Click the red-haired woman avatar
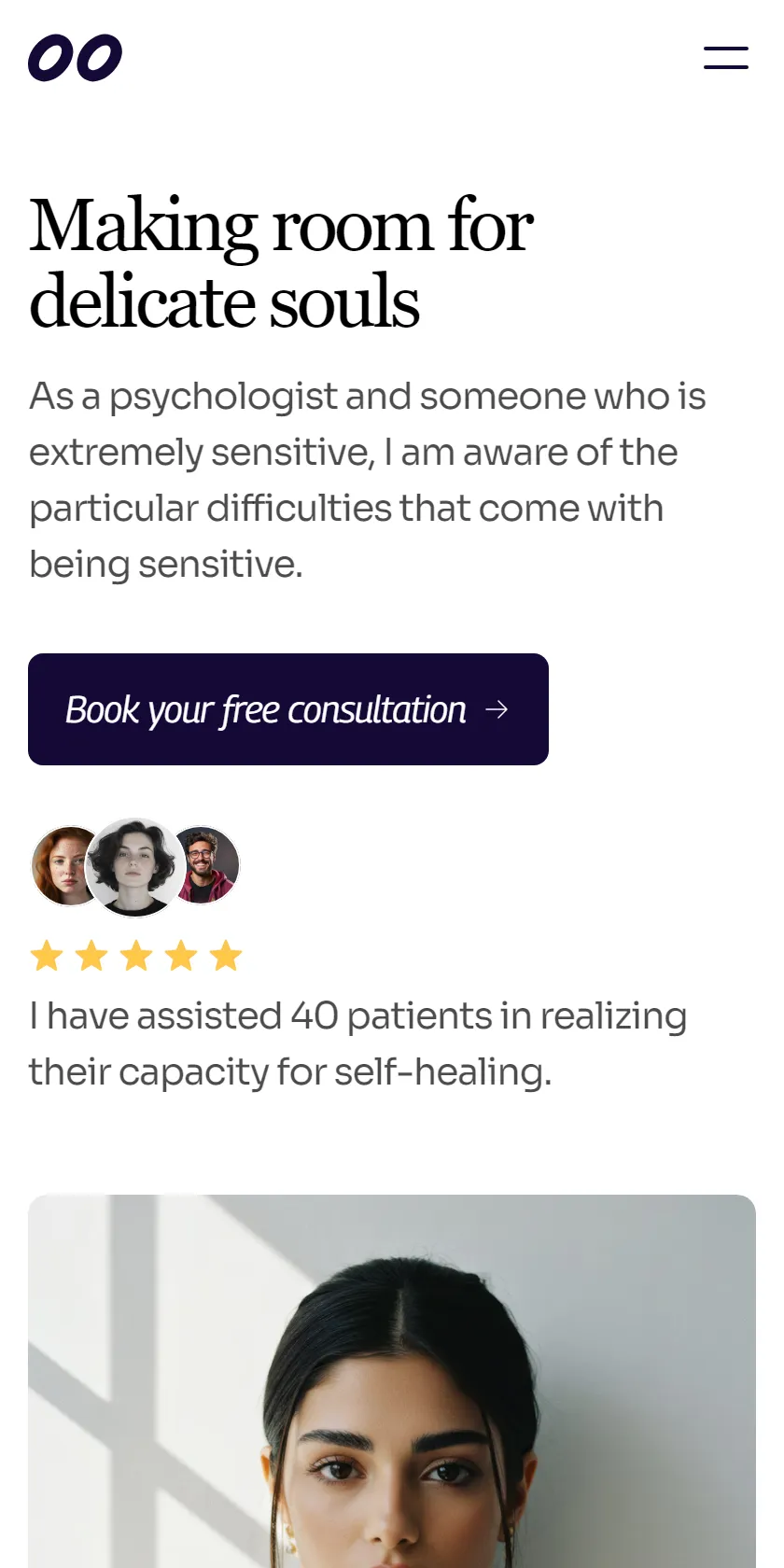784x1568 pixels. [x=61, y=866]
